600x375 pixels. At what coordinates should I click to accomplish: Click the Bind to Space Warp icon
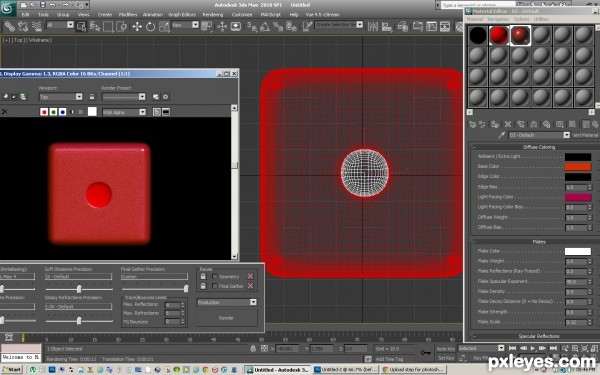click(36, 26)
